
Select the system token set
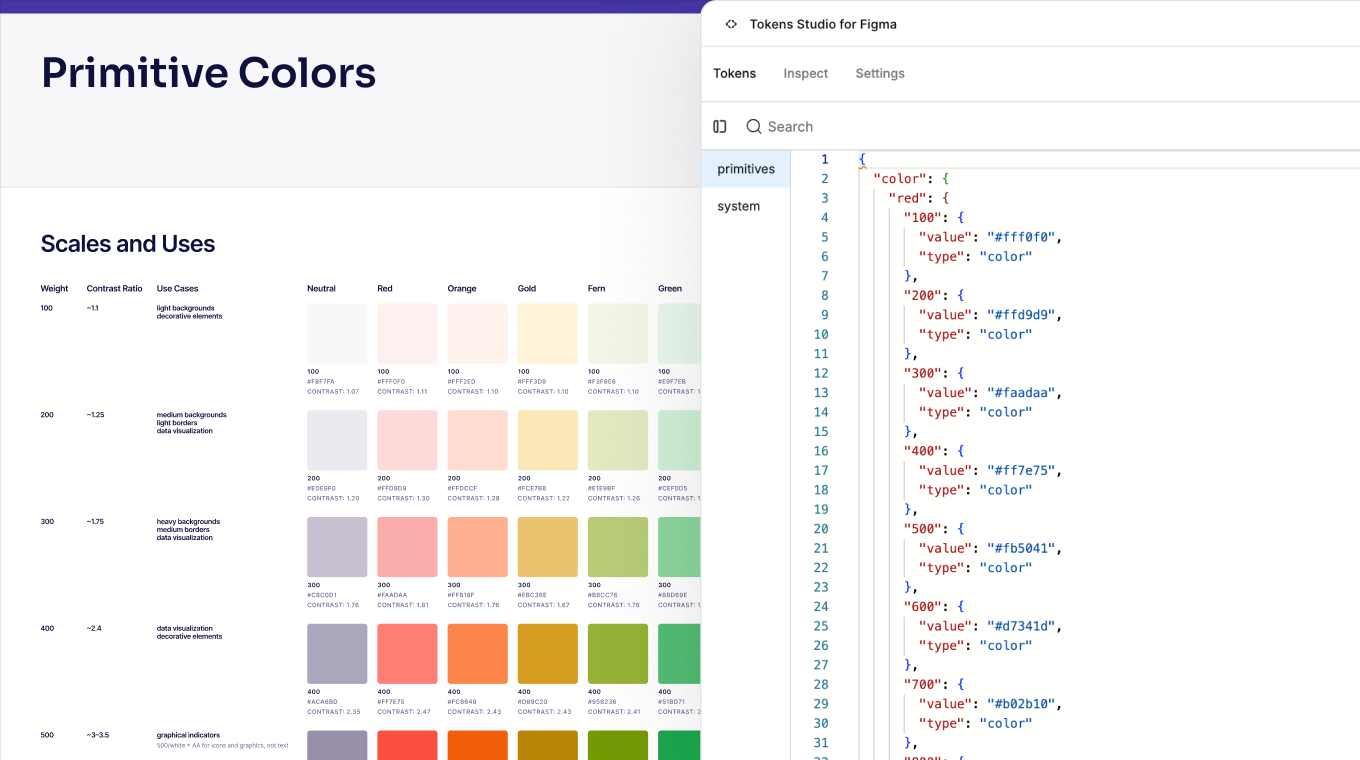[x=738, y=206]
